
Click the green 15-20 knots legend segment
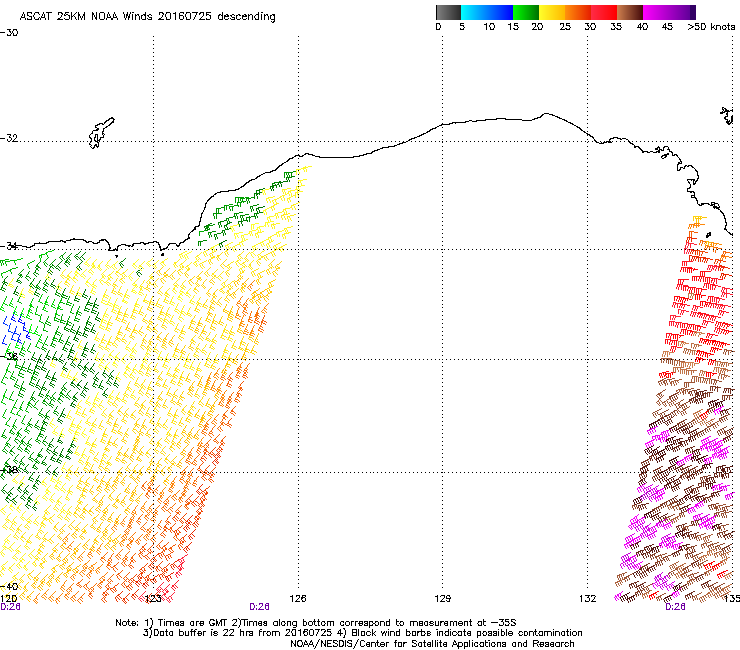click(x=526, y=12)
